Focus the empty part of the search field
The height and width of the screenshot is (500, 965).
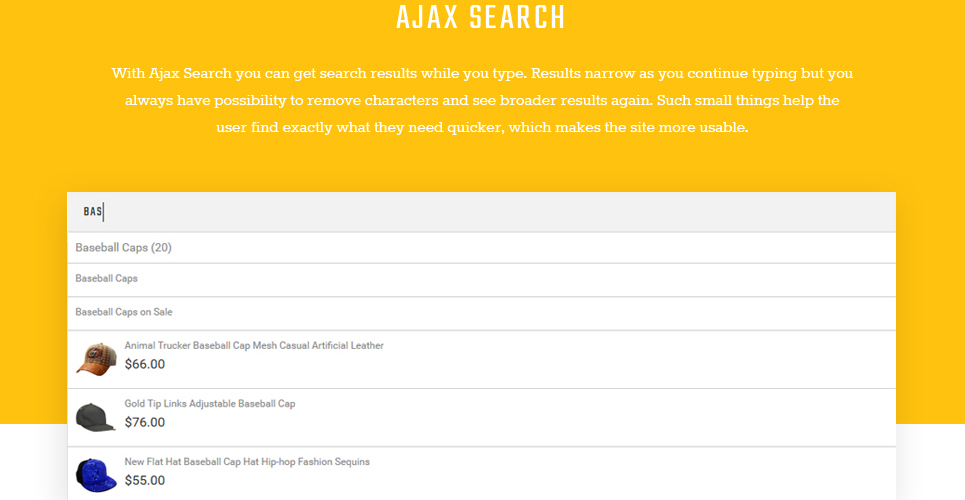(499, 212)
